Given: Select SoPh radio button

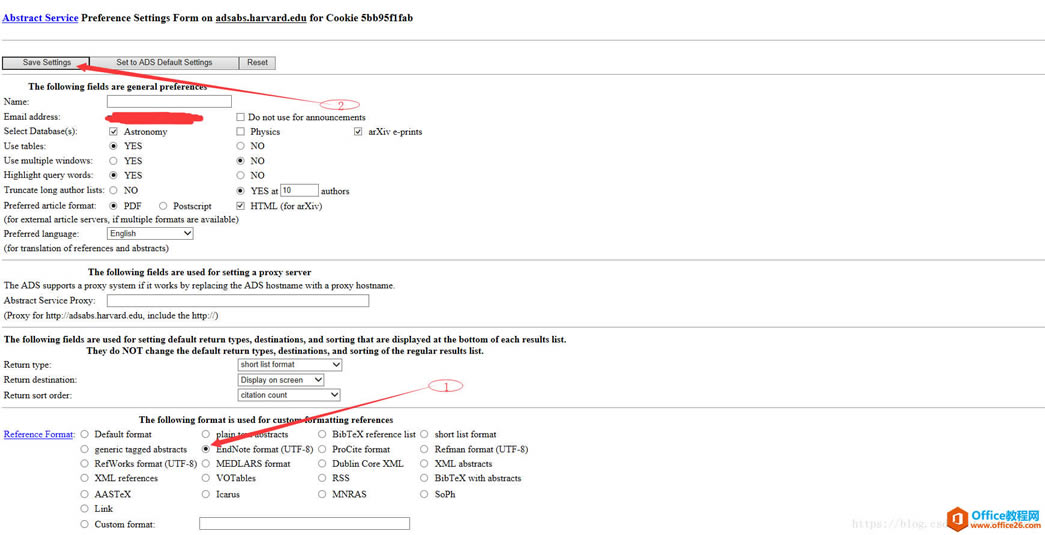Looking at the screenshot, I should [x=425, y=494].
